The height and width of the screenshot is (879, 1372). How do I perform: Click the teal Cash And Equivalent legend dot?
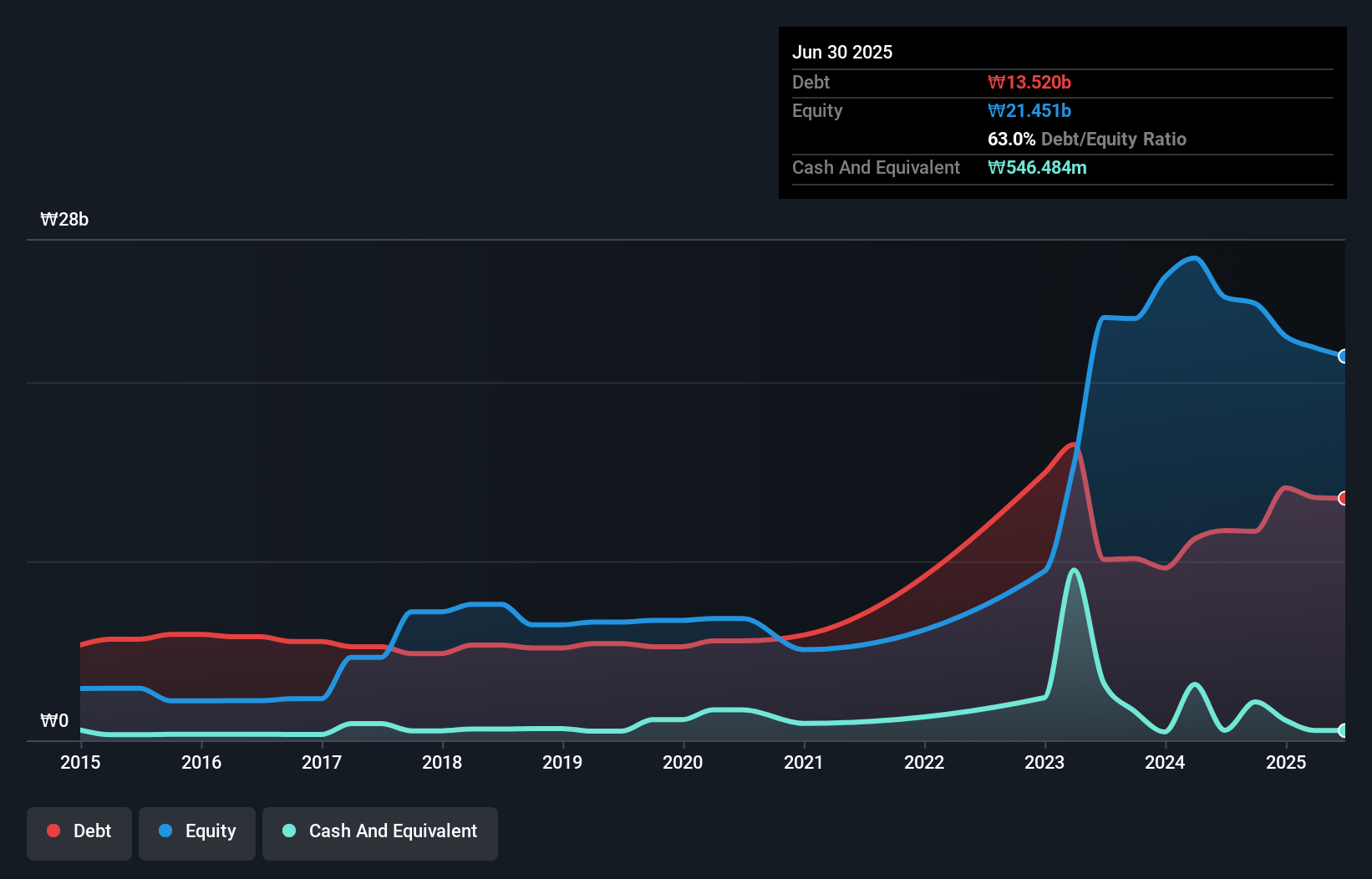287,831
